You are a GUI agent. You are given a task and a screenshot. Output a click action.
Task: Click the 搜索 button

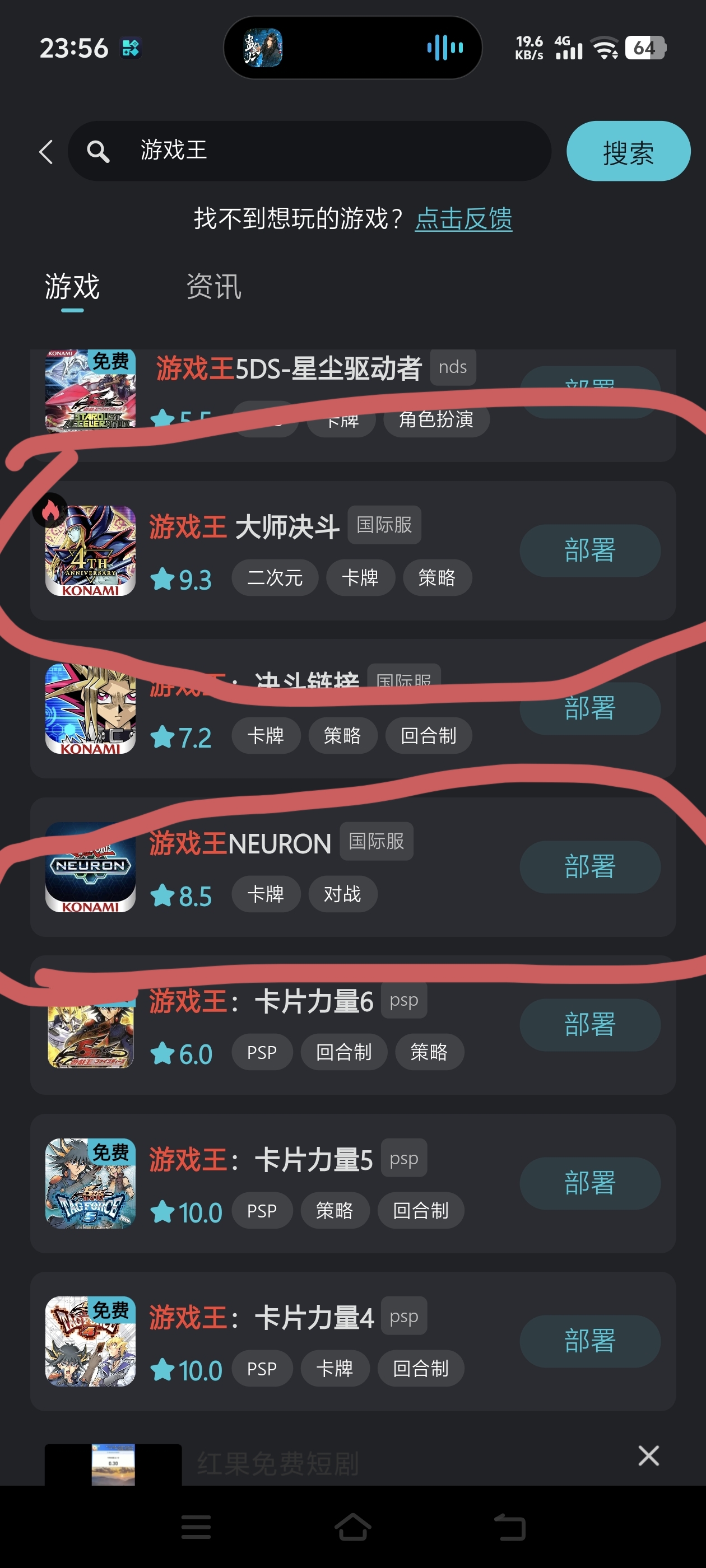tap(628, 151)
